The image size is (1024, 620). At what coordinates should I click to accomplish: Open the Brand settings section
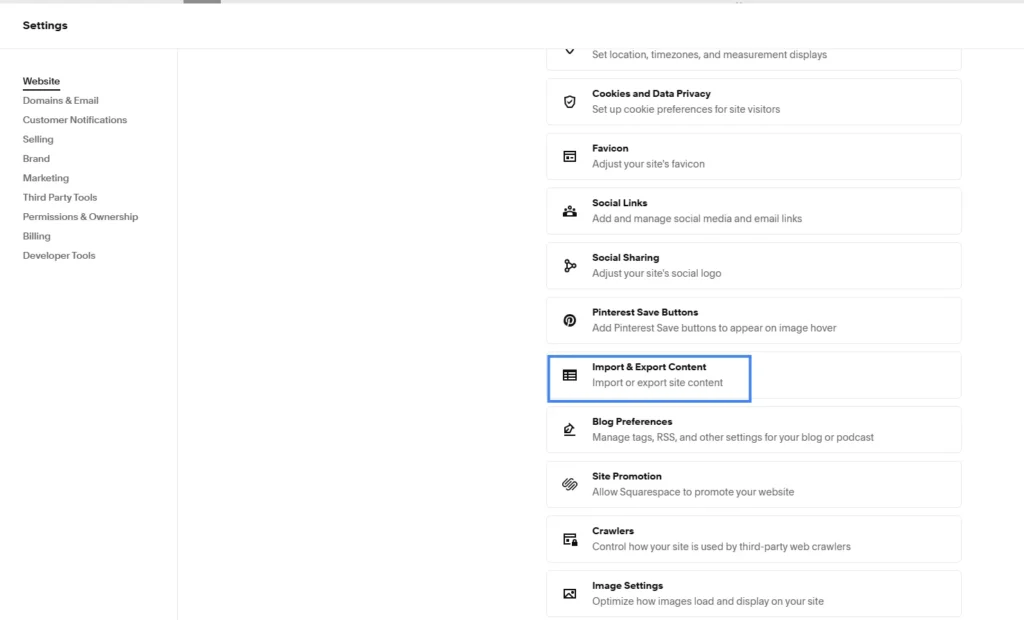coord(36,159)
